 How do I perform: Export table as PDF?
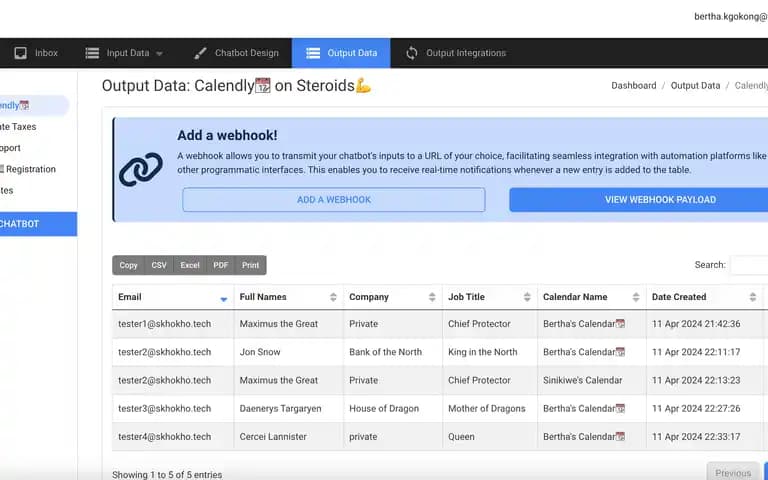[x=221, y=265]
